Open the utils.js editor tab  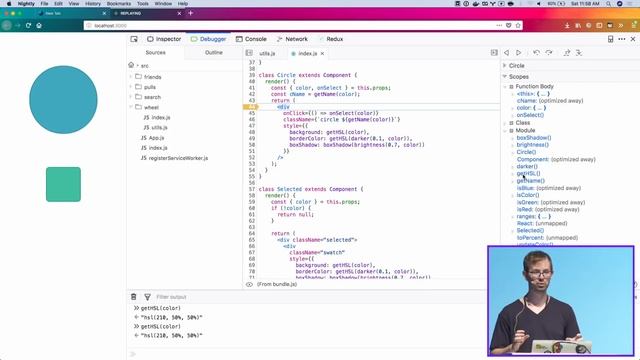click(267, 53)
